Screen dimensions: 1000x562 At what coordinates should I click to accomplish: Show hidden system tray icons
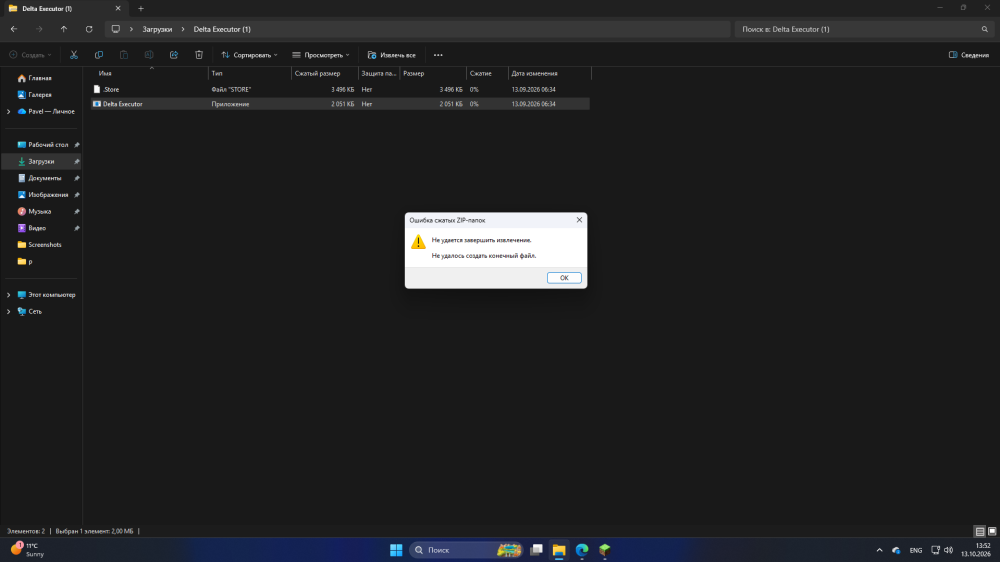pos(879,550)
